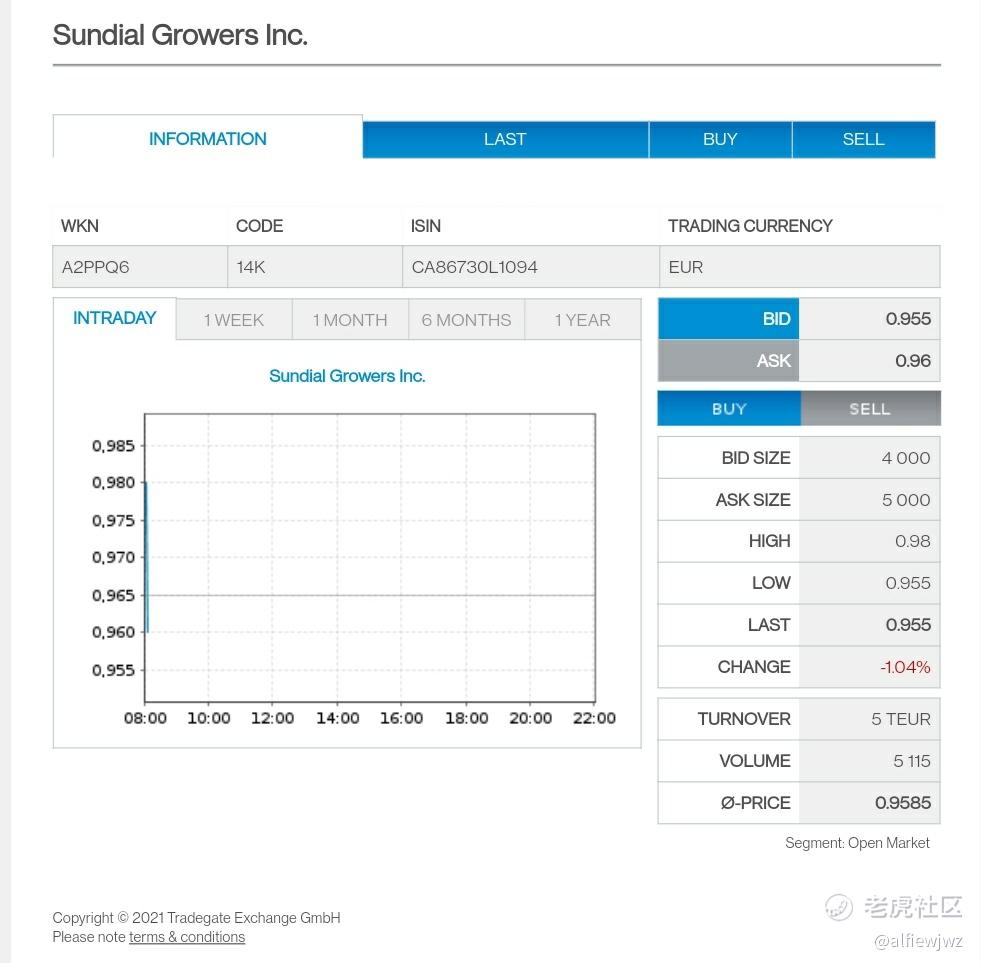Open the SELL tab in top bar
This screenshot has width=981, height=963.
tap(863, 140)
